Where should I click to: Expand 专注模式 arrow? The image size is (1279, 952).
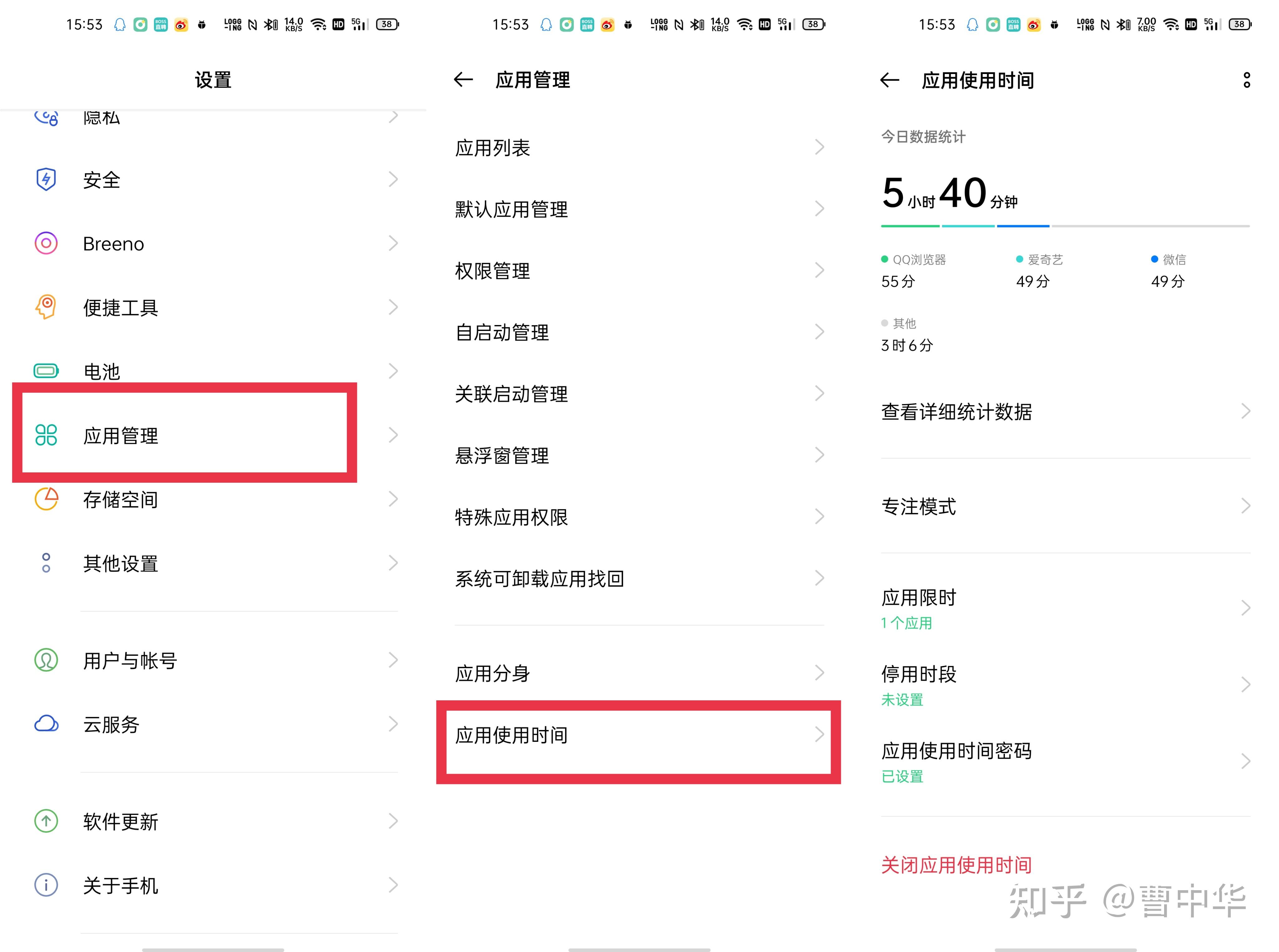1246,506
